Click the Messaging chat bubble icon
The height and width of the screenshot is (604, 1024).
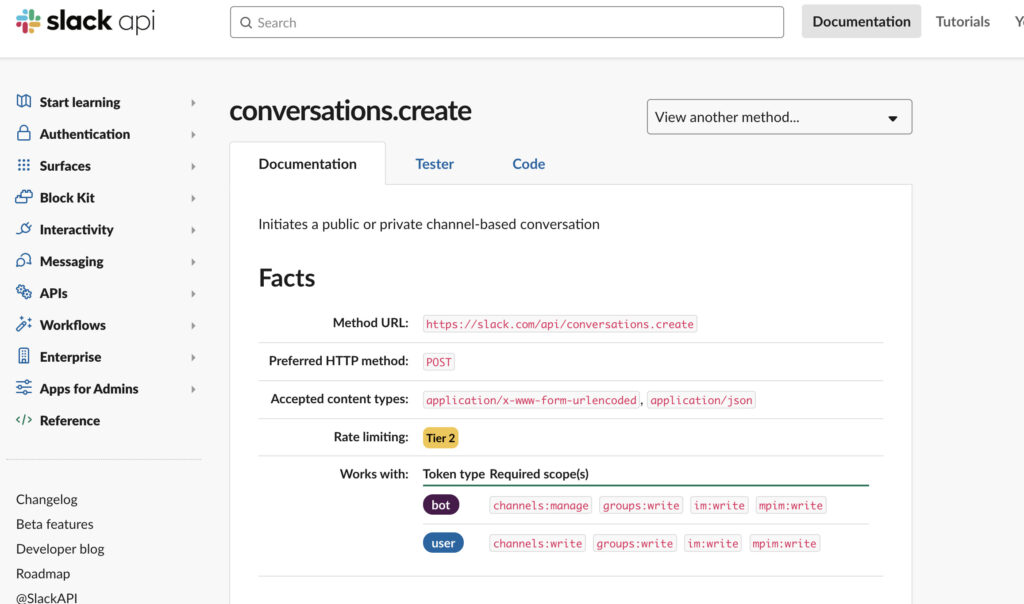pyautogui.click(x=24, y=261)
